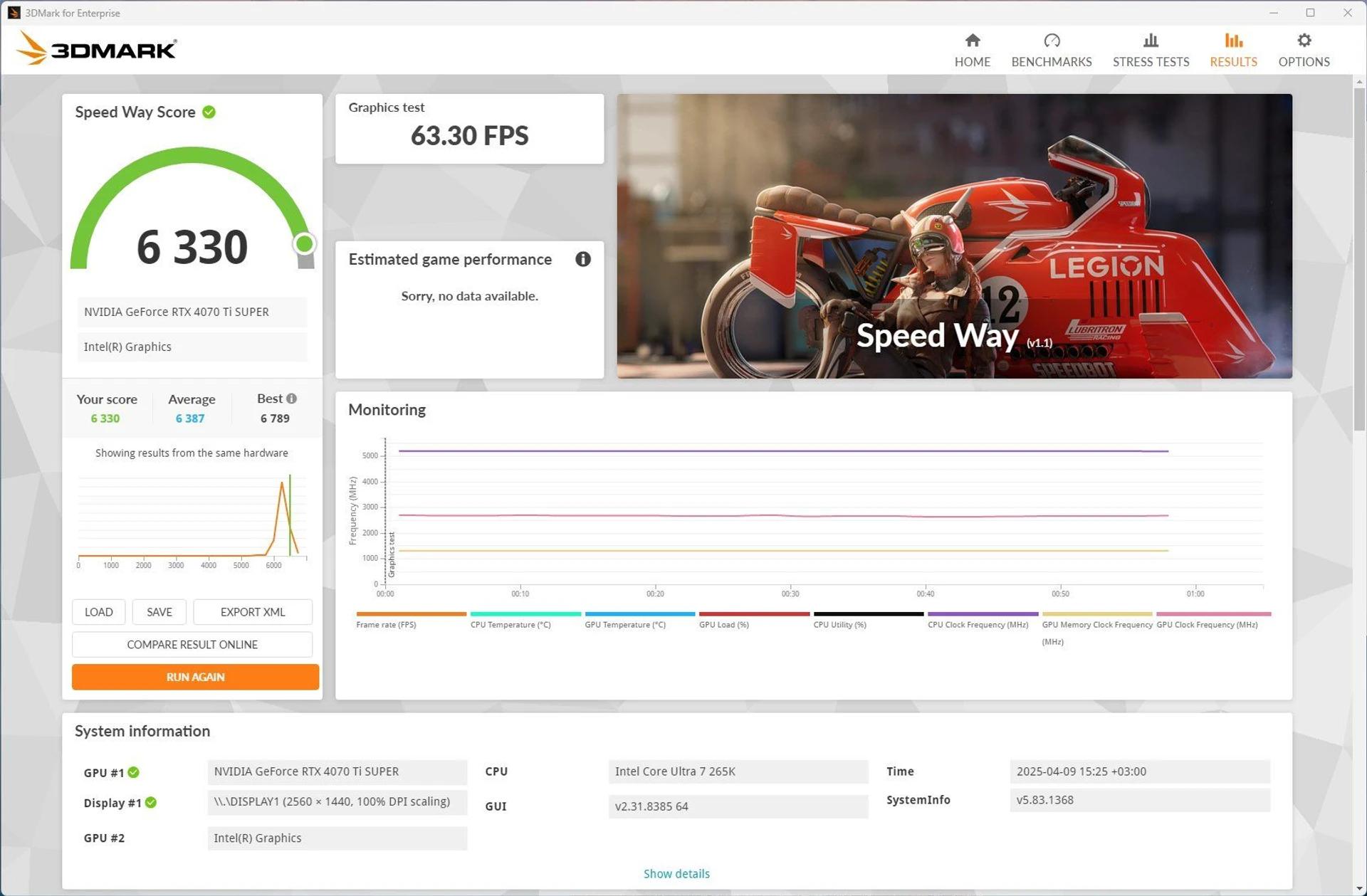This screenshot has width=1367, height=896.
Task: Click the Speed Way benchmark thumbnail image
Action: [x=953, y=236]
